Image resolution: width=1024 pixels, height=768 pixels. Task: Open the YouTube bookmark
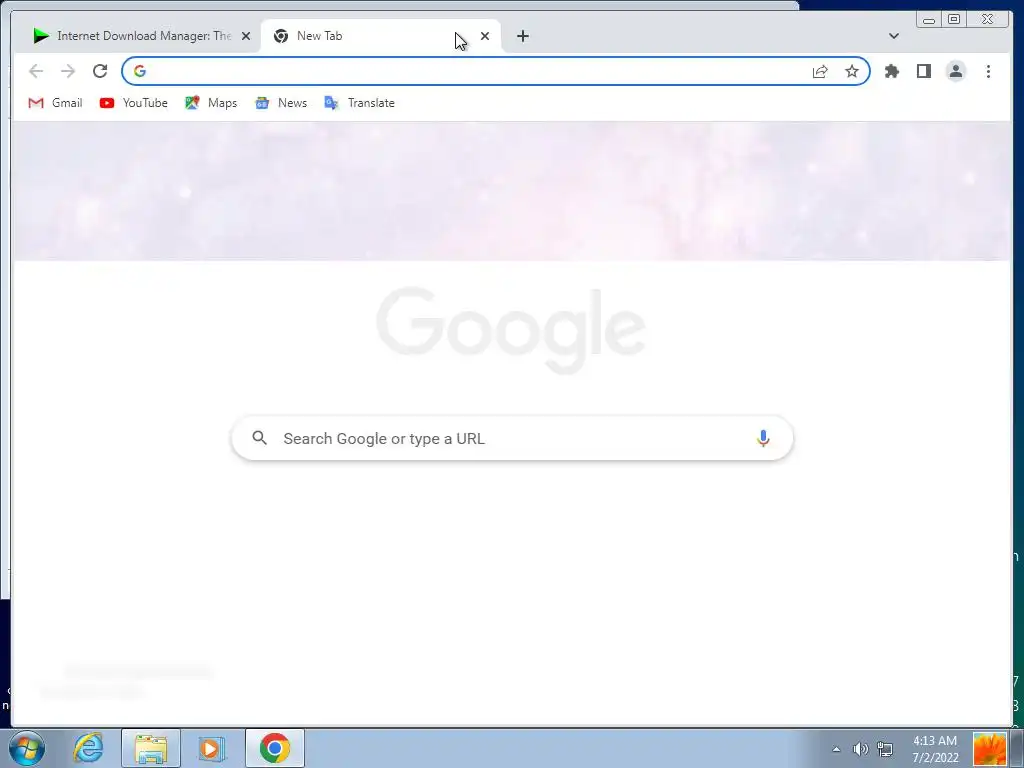tap(134, 103)
